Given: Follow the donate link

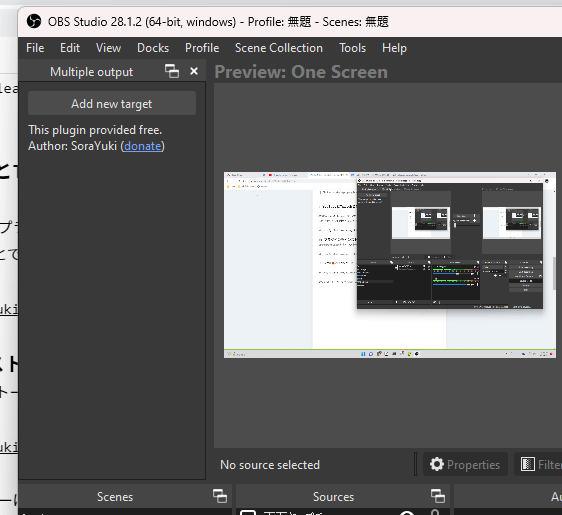Looking at the screenshot, I should [x=143, y=146].
